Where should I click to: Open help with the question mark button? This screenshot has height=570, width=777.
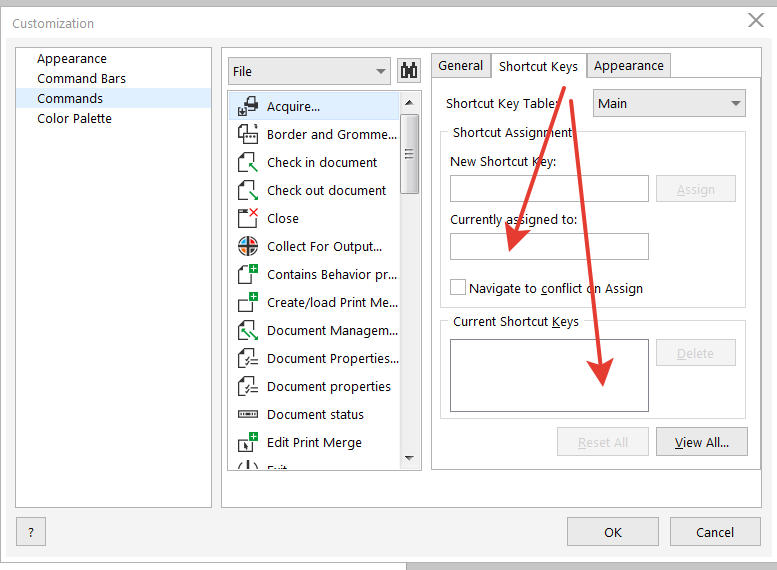[31, 532]
